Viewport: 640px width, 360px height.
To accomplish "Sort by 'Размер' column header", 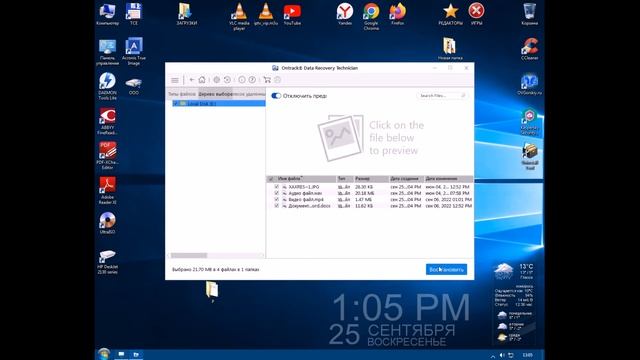I will (371, 179).
